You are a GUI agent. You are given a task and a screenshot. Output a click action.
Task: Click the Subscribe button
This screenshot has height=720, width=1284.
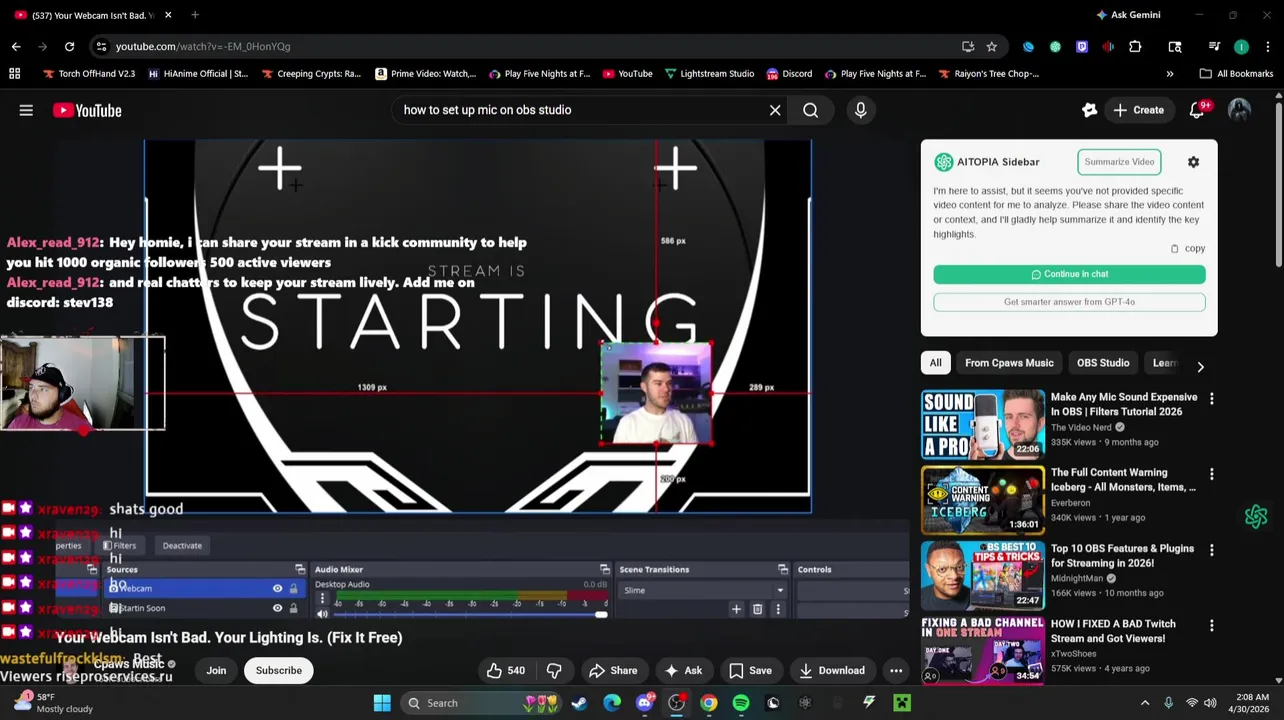pyautogui.click(x=278, y=671)
